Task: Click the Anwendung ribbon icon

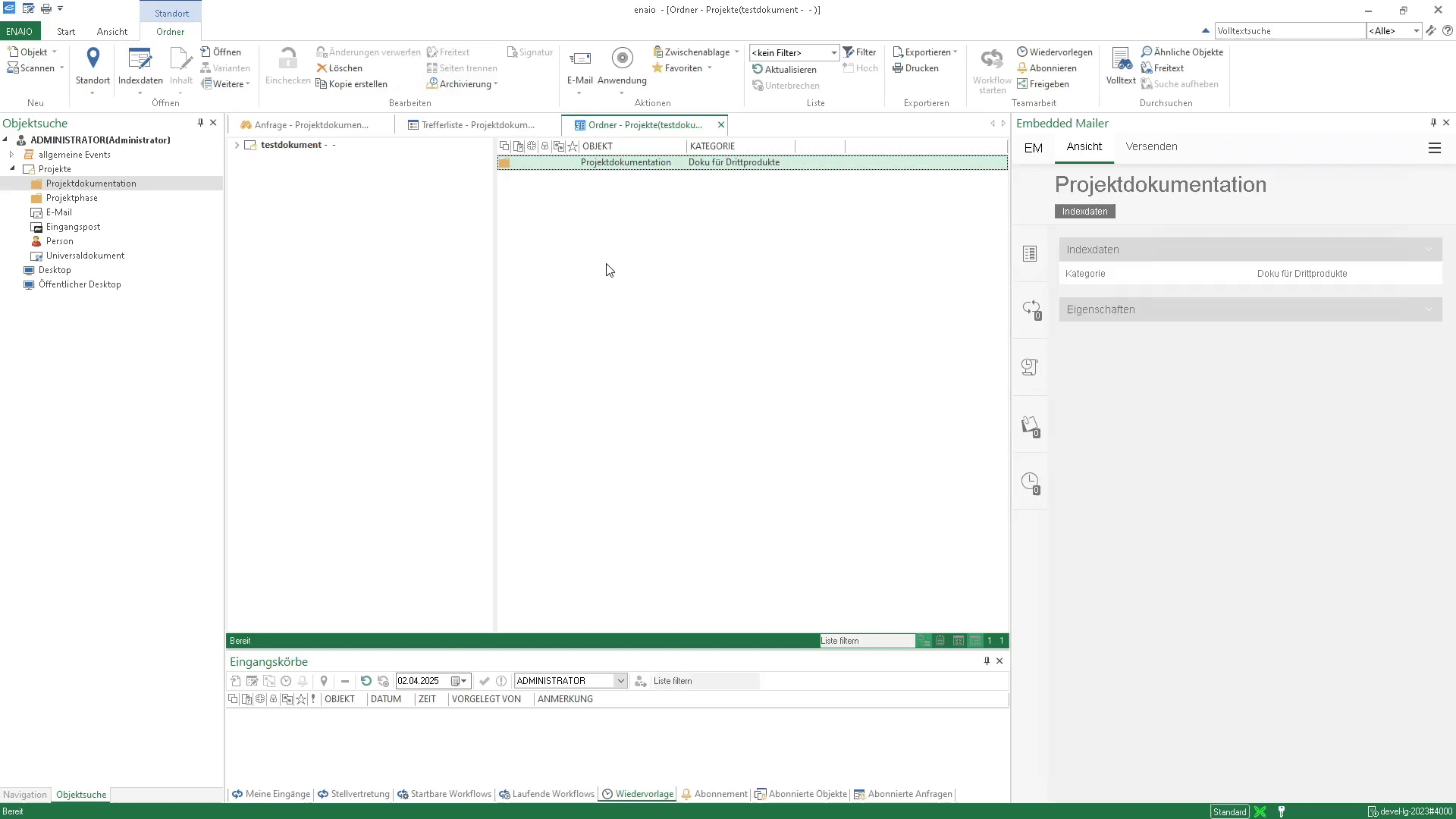Action: click(x=622, y=58)
